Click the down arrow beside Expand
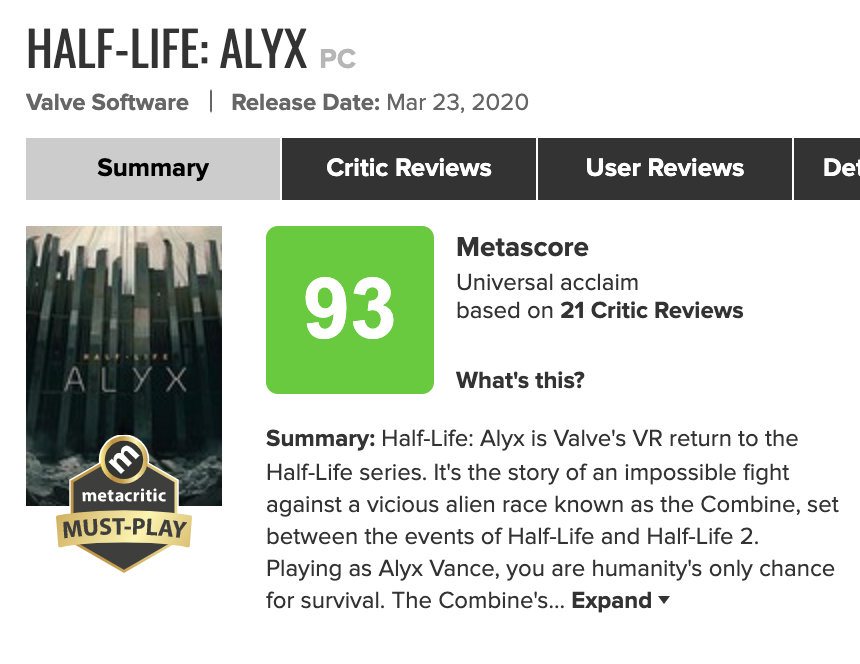 click(663, 601)
